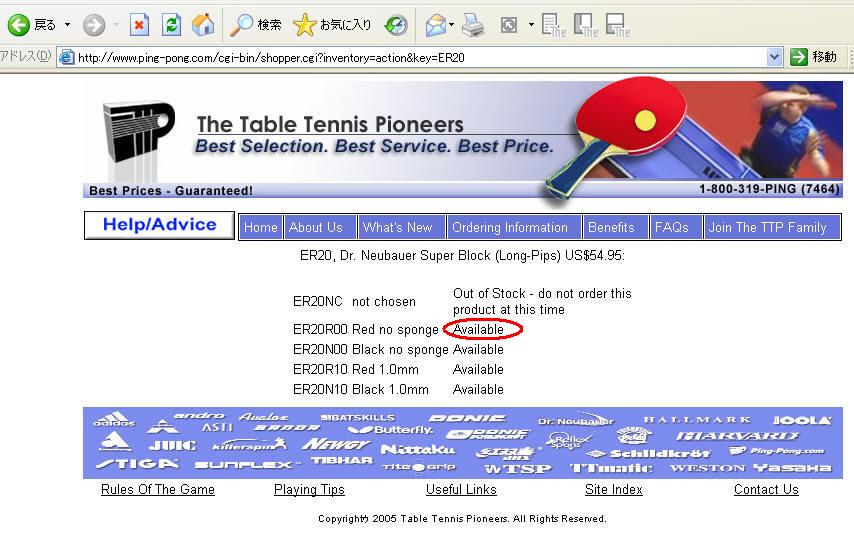Select ER20R10 Red 1.0mm text
Image resolution: width=854 pixels, height=544 pixels.
pyautogui.click(x=356, y=370)
